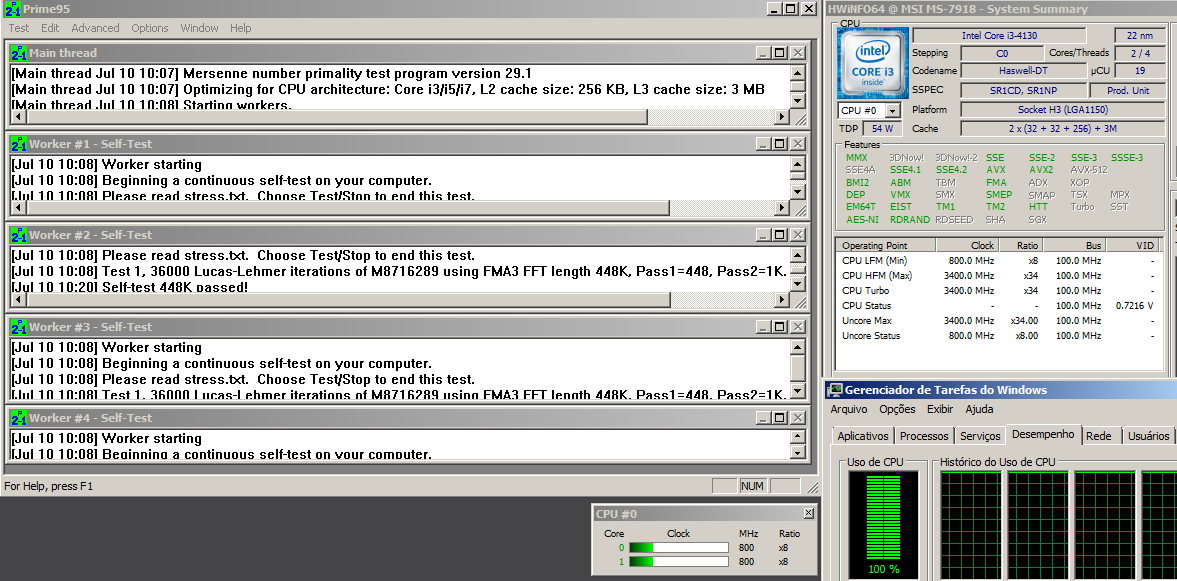Click the Worker #3 vertical scroll-down arrow
The width and height of the screenshot is (1177, 581).
pos(798,390)
